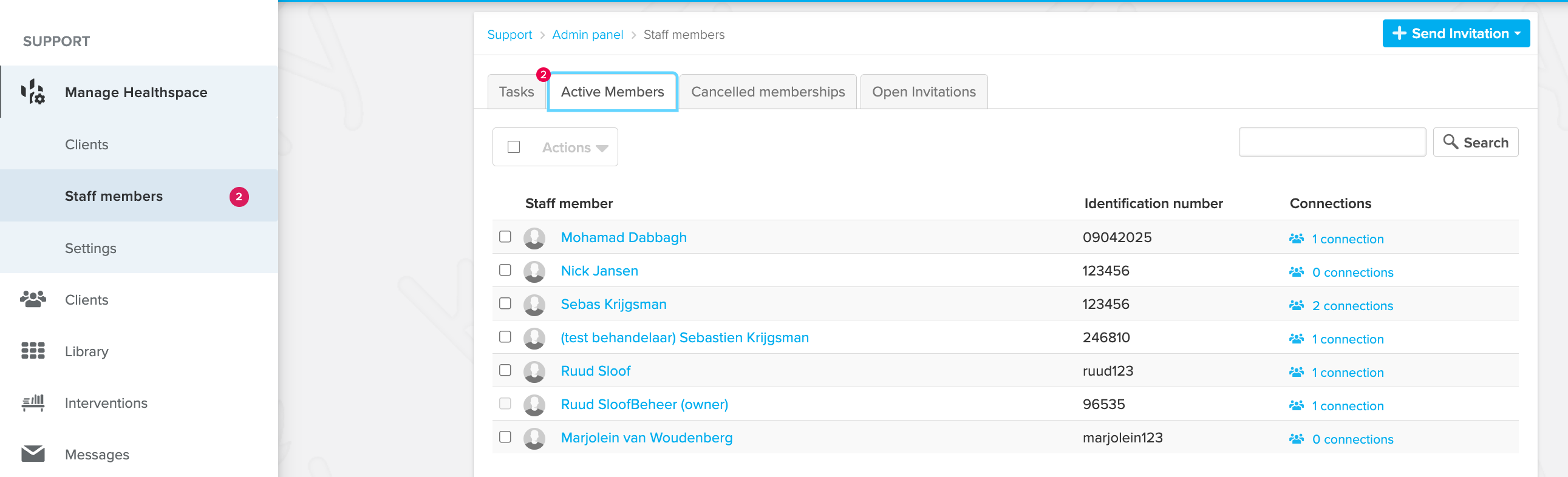Expand the Send Invitation dropdown
Image resolution: width=1568 pixels, height=477 pixels.
tap(1456, 33)
